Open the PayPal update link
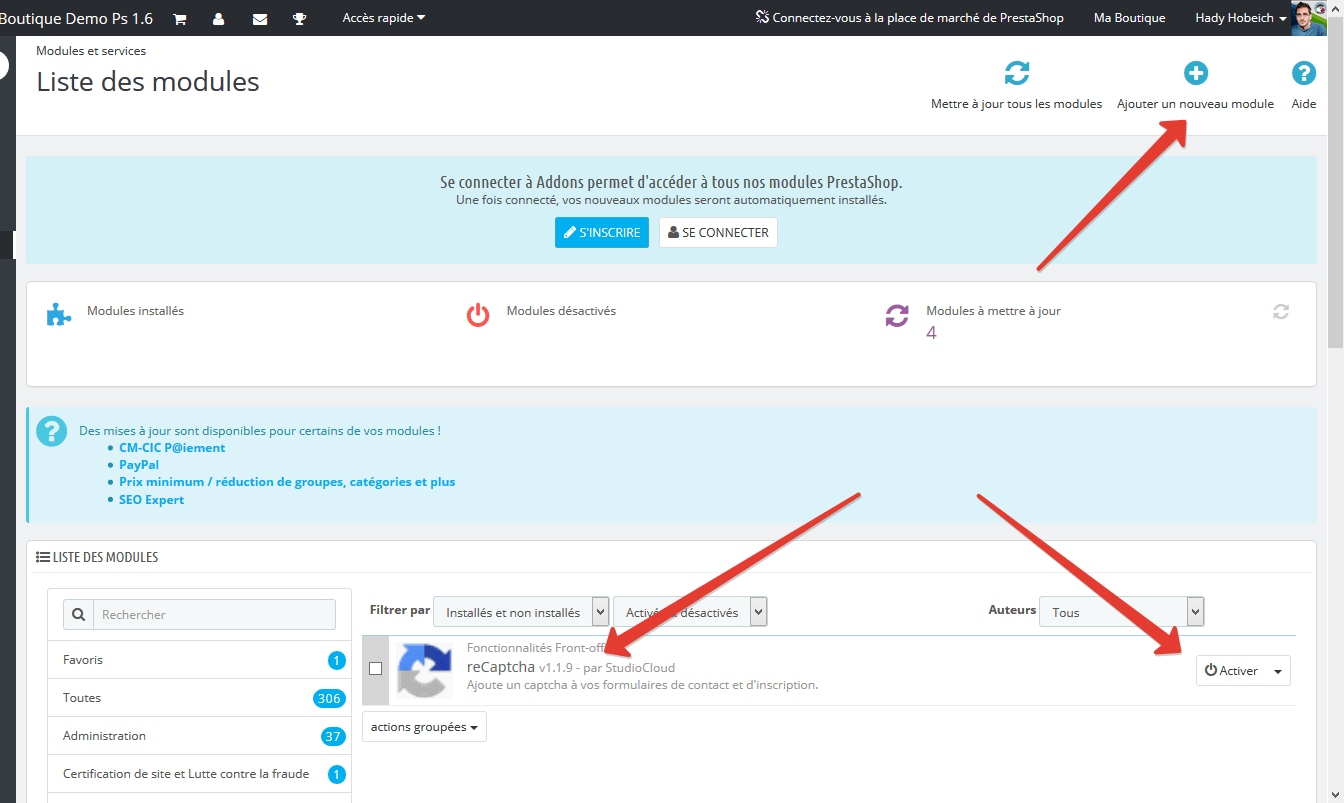This screenshot has height=803, width=1344. [x=139, y=465]
